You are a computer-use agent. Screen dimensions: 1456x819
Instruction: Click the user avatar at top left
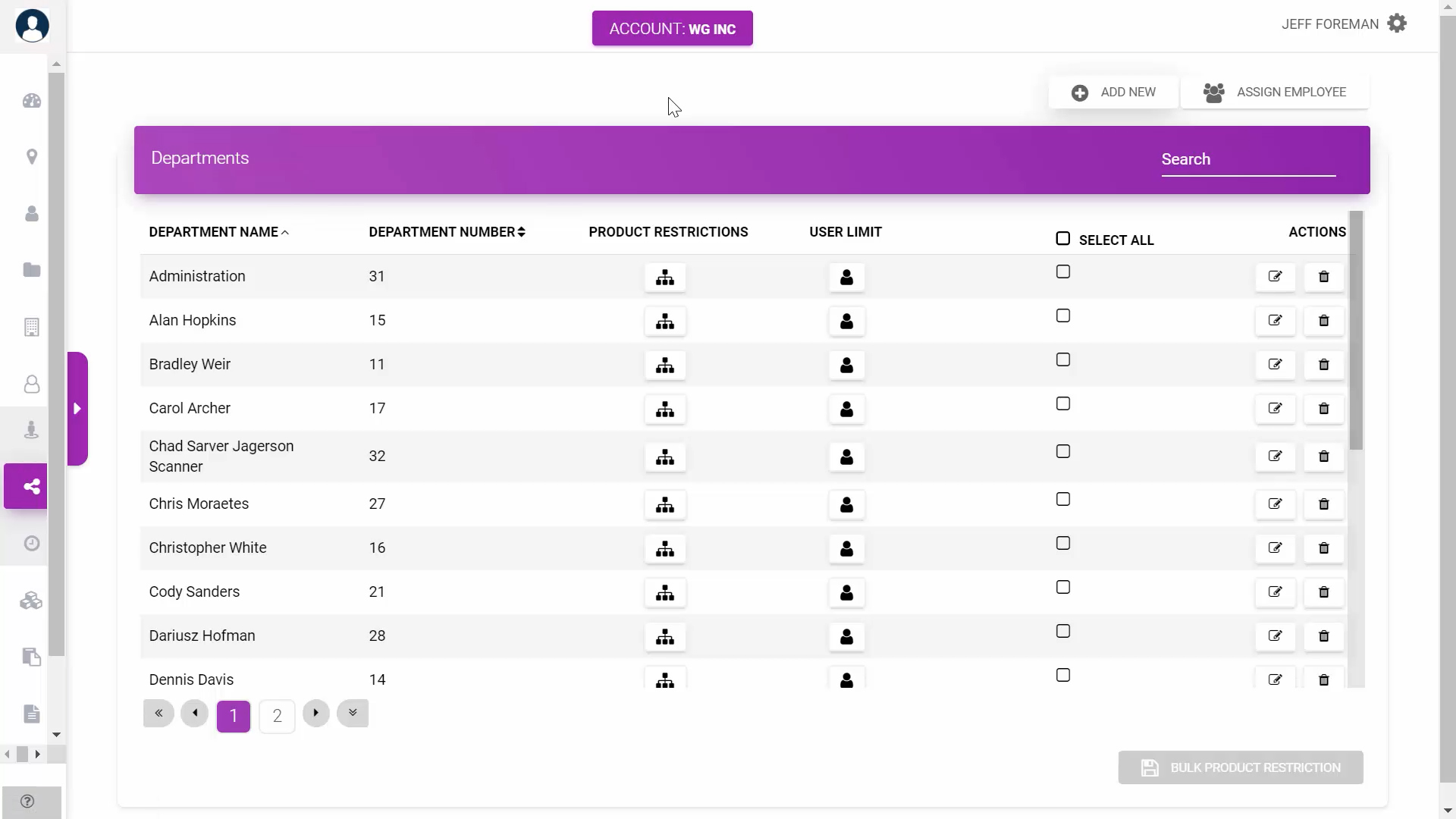coord(32,26)
